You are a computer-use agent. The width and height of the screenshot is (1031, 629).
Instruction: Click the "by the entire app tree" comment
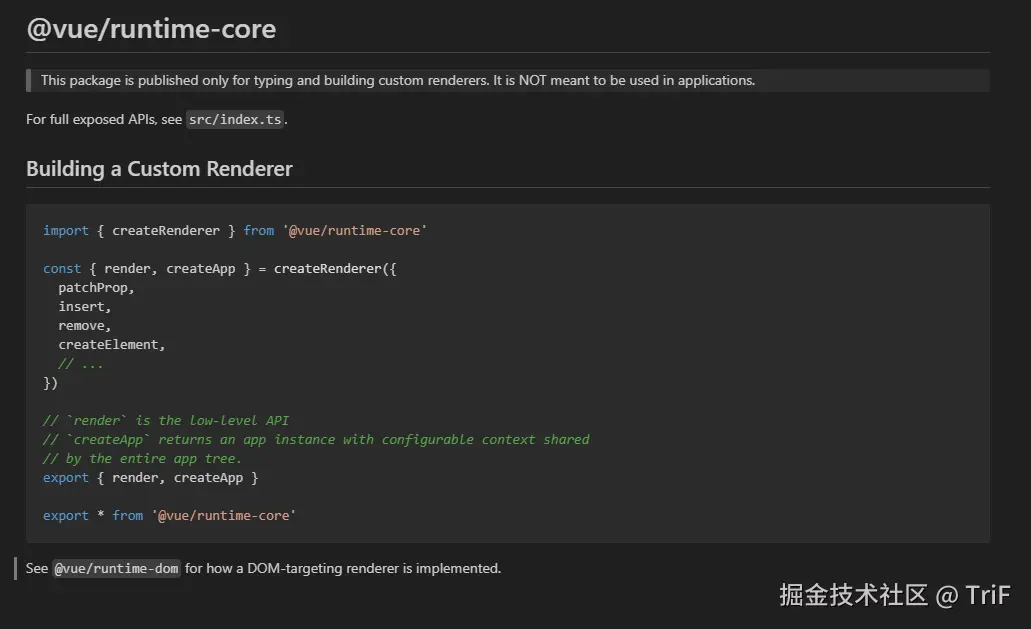click(142, 459)
